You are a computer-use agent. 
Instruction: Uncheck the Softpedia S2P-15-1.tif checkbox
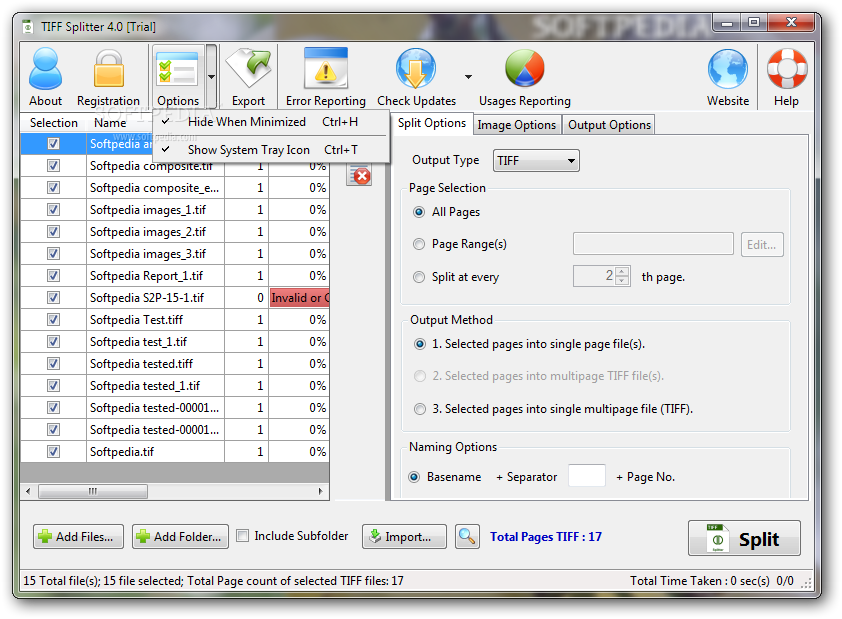(53, 297)
